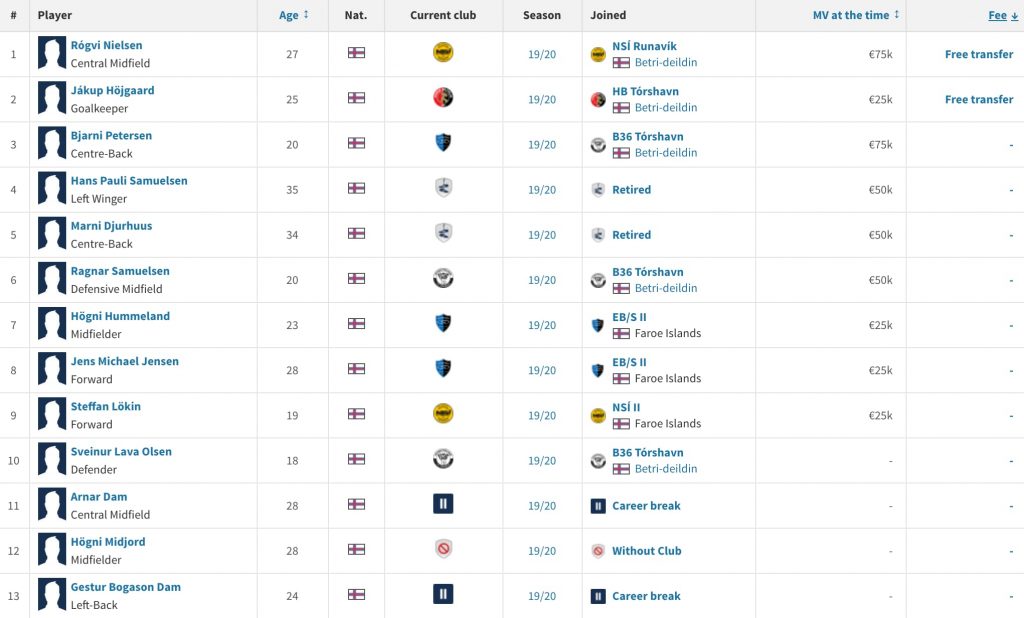Screen dimensions: 1024x618
Task: Click EB/S II club link for Högni Hummeland
Action: coord(629,317)
